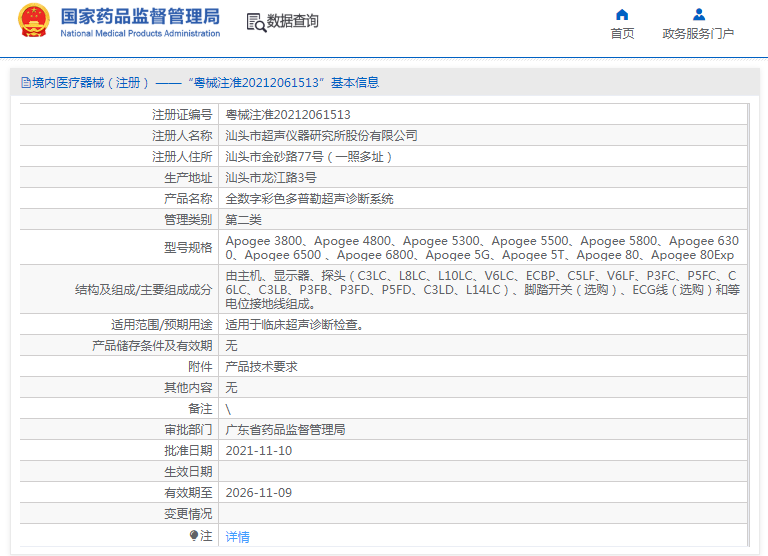Click the 附件 row label
The image size is (768, 556).
(x=200, y=367)
